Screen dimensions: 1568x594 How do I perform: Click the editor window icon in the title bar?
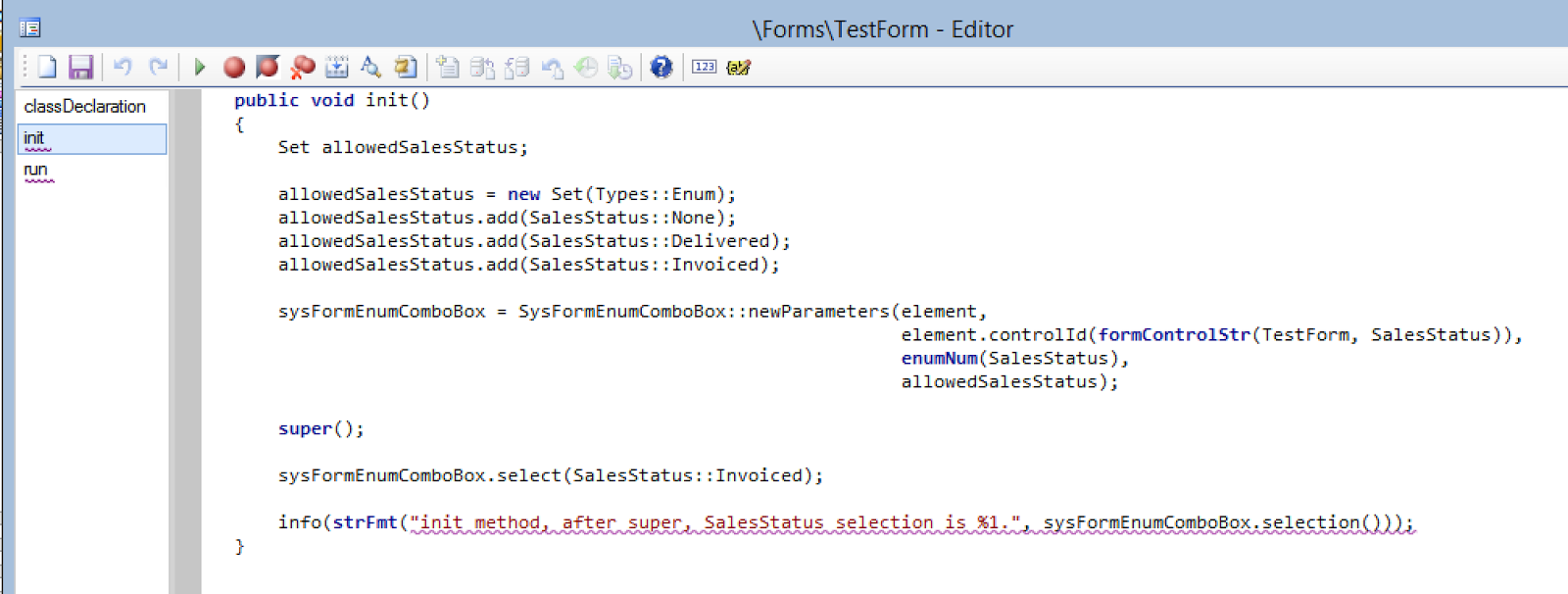[30, 28]
